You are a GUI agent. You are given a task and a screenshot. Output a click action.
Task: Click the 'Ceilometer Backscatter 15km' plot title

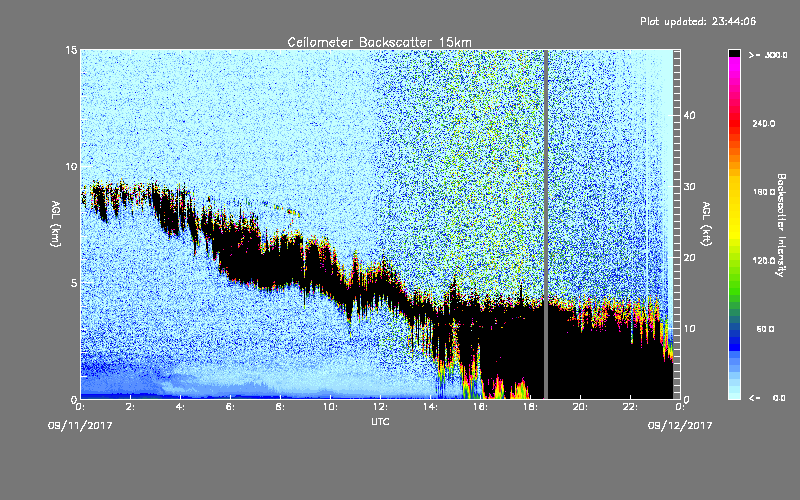[x=379, y=42]
